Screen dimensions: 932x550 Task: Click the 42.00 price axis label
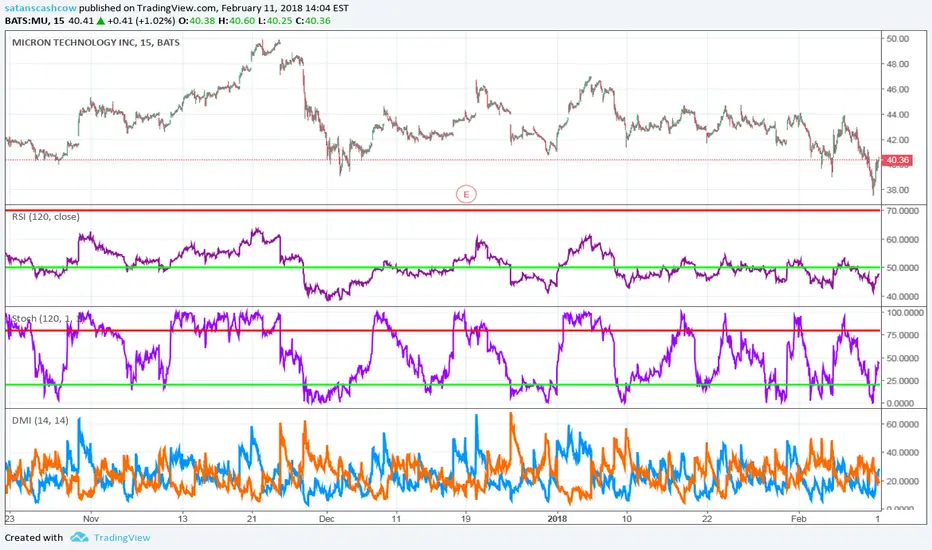898,140
